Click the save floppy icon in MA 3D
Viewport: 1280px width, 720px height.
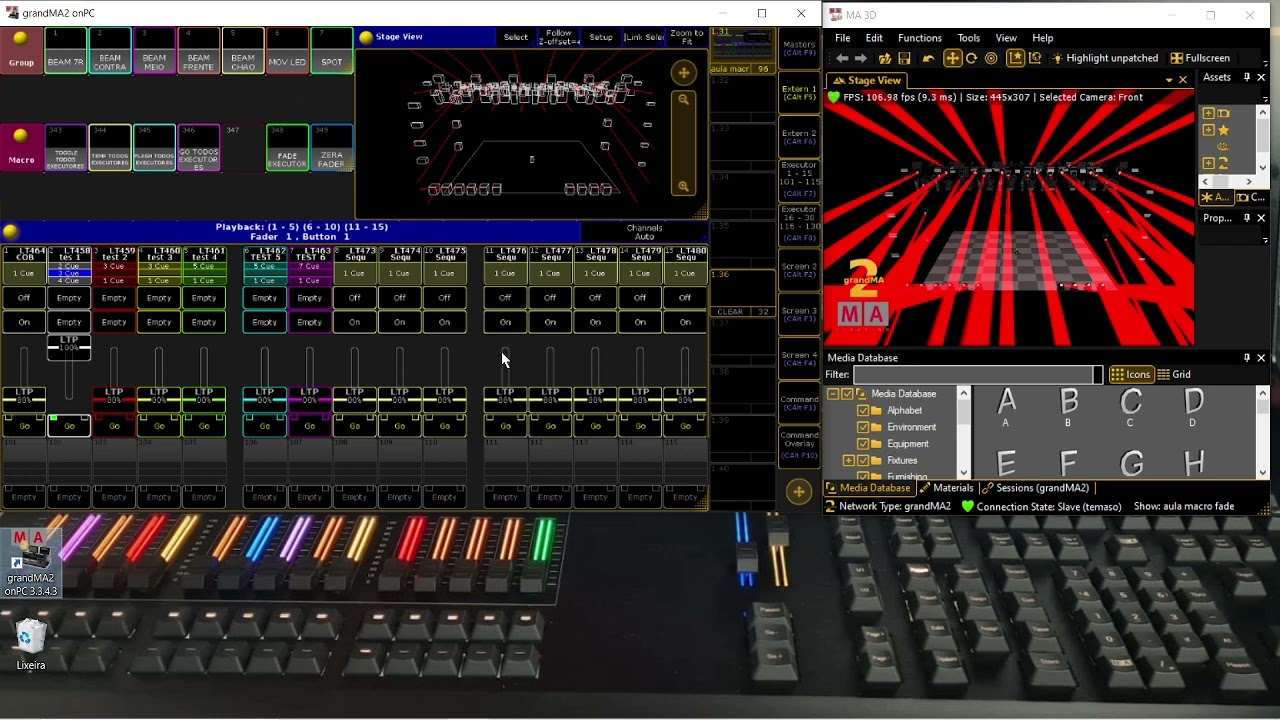(904, 58)
